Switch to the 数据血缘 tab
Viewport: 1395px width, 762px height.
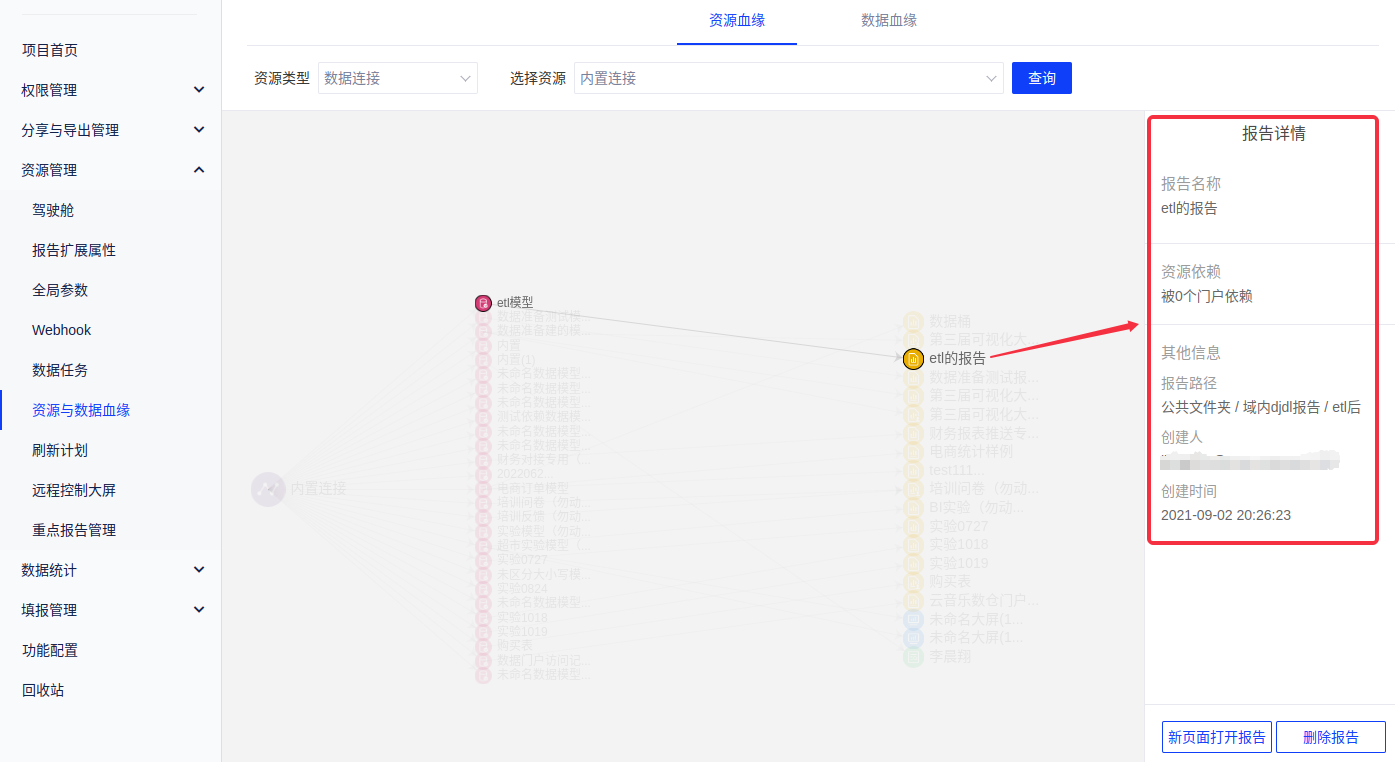coord(889,20)
